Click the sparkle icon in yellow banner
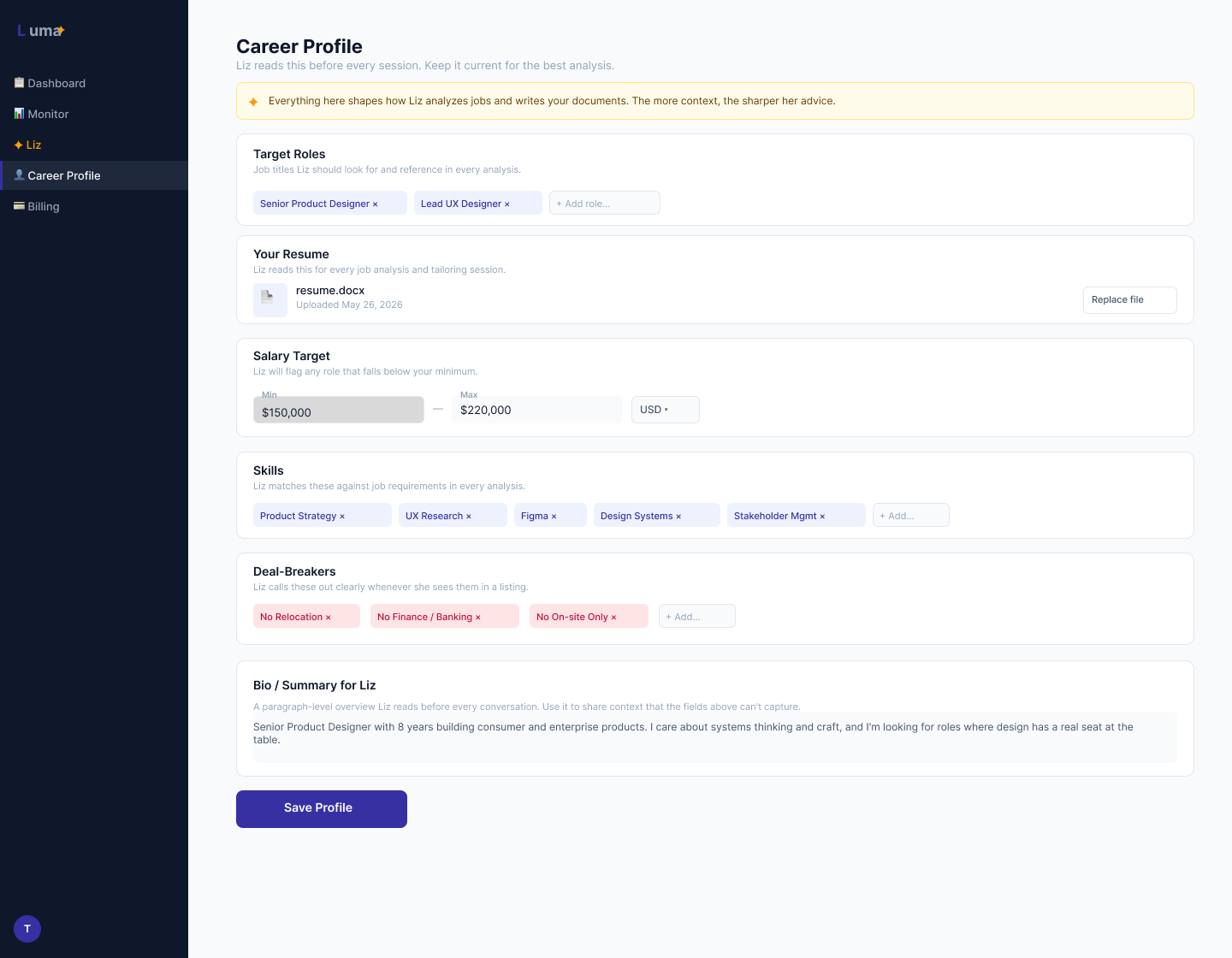1232x958 pixels. [x=253, y=102]
